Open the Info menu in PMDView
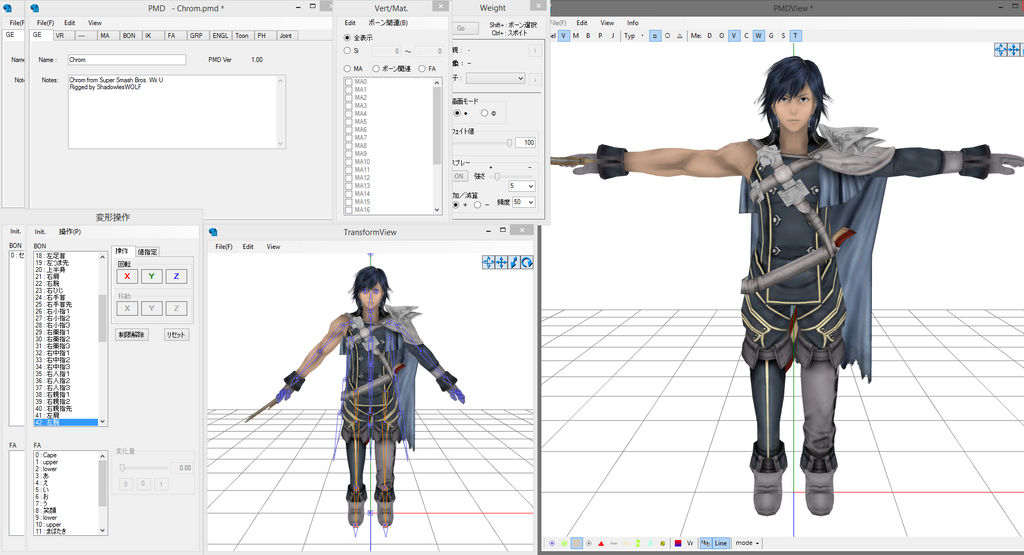The width and height of the screenshot is (1024, 555). click(x=633, y=23)
